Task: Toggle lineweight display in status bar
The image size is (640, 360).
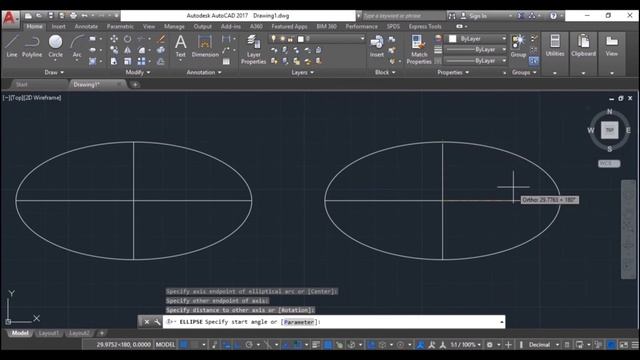Action: click(316, 345)
